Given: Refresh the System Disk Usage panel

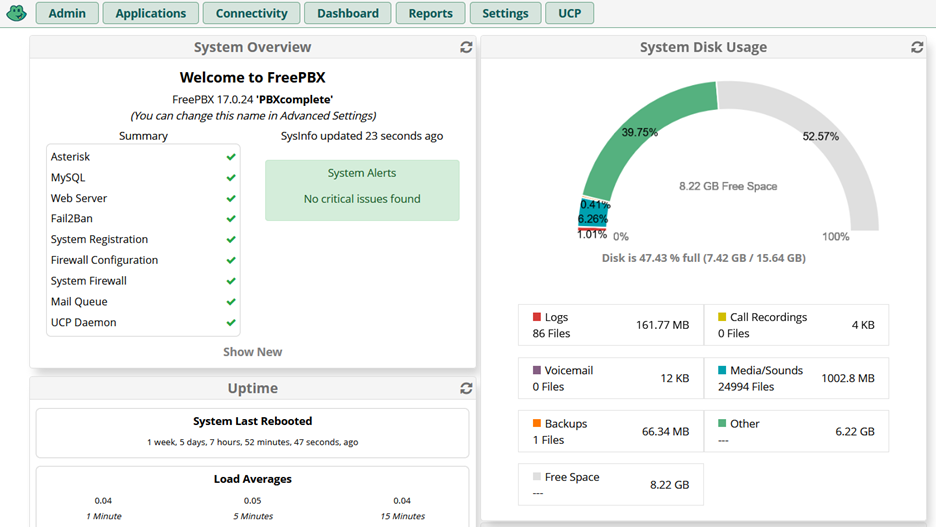Looking at the screenshot, I should pyautogui.click(x=917, y=47).
